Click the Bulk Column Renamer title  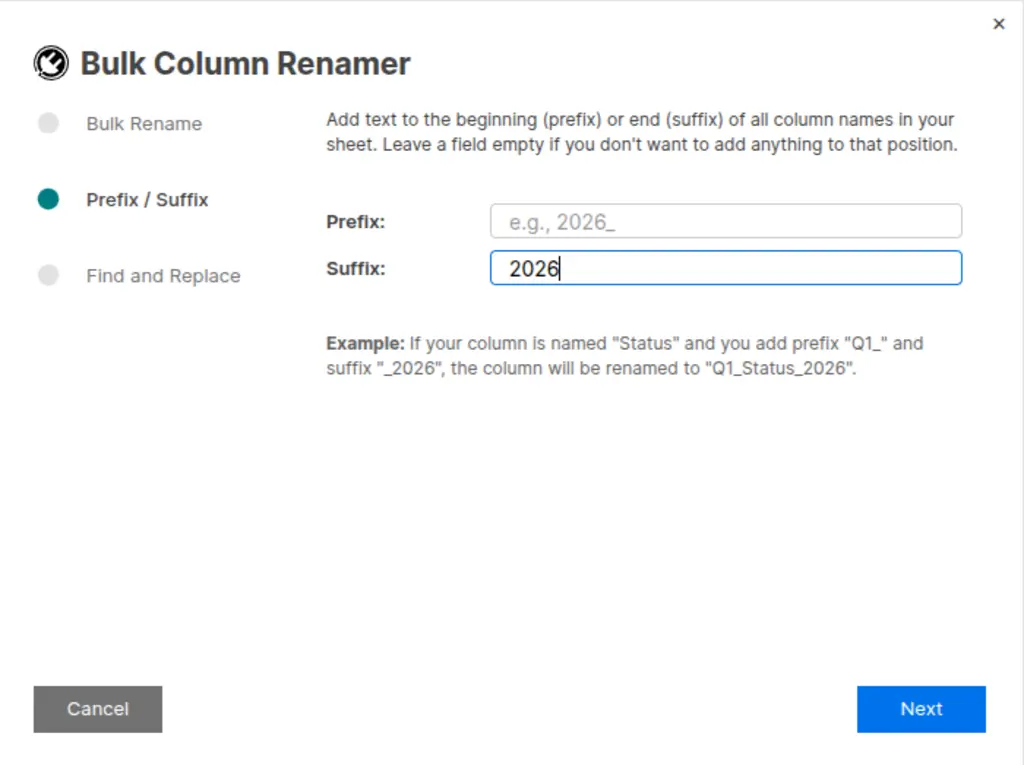[x=245, y=63]
